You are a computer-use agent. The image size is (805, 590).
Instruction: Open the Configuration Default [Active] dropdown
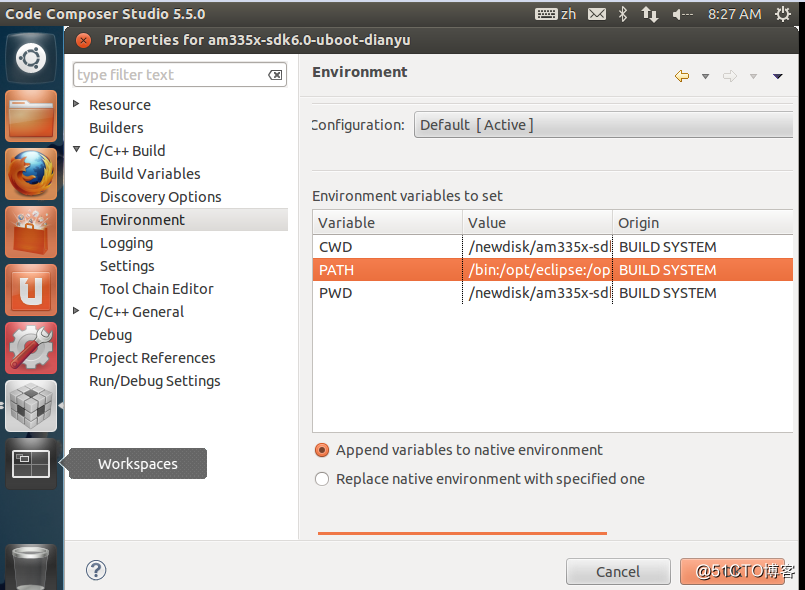pos(603,125)
